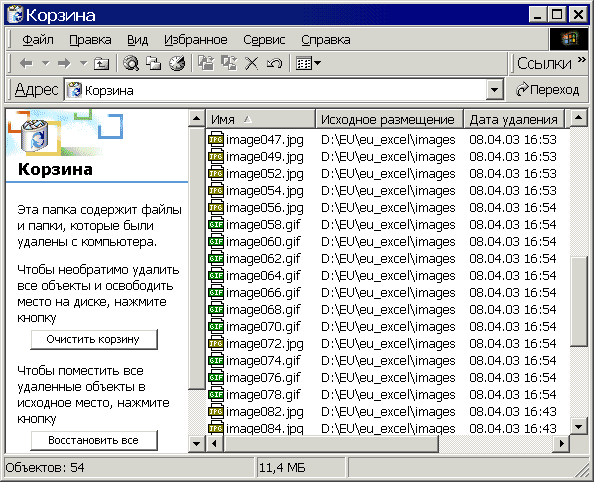Viewport: 594px width, 482px height.
Task: Select the image058.gif file icon
Action: (x=216, y=225)
